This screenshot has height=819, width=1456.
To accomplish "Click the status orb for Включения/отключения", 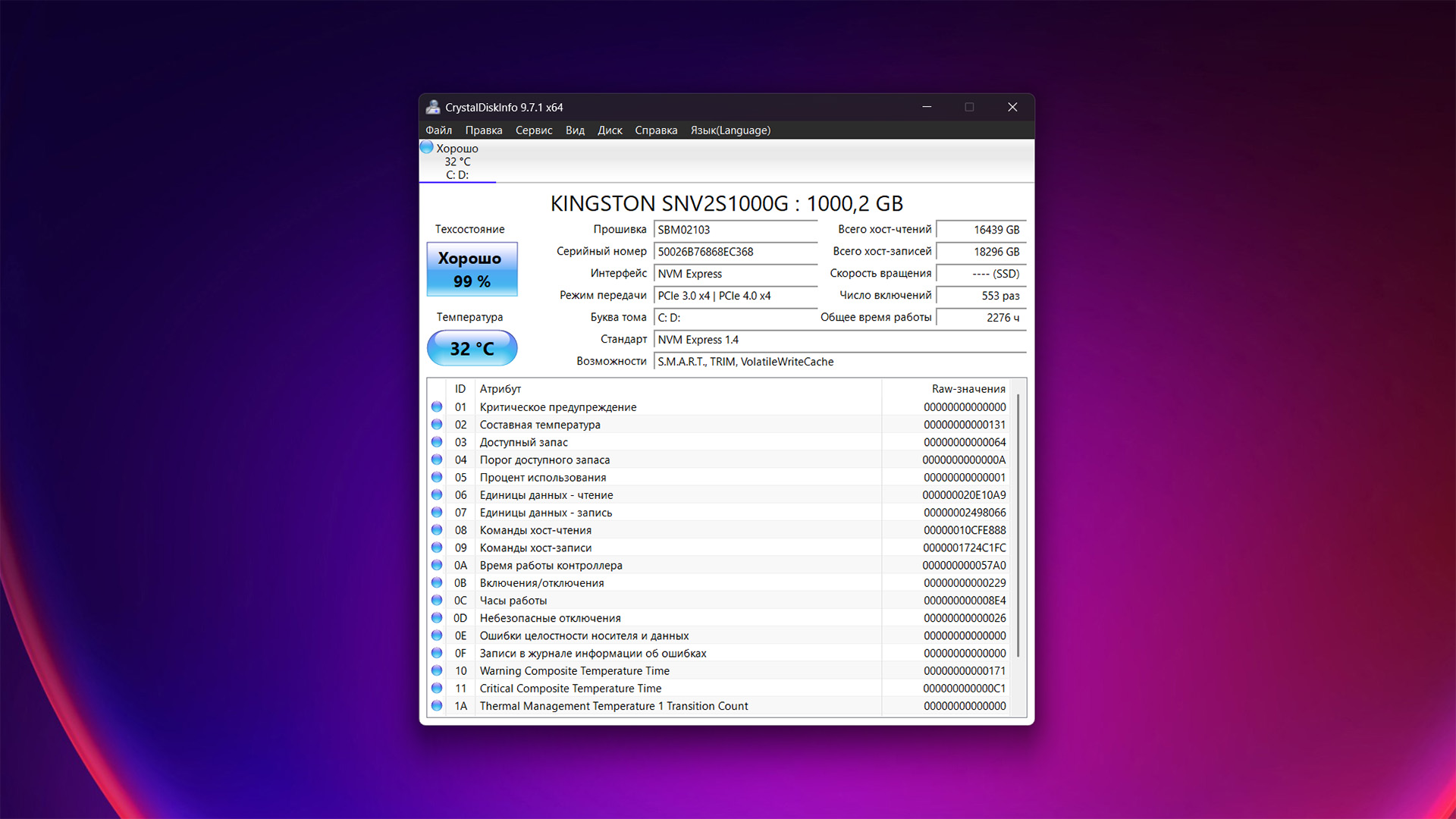I will pyautogui.click(x=437, y=582).
